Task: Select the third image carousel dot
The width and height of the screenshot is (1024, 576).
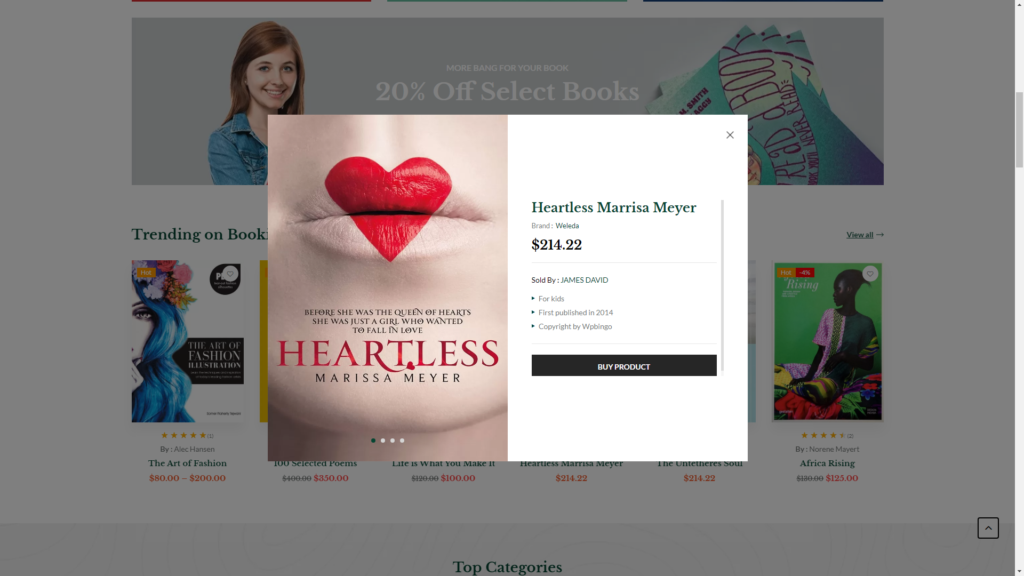Action: [x=392, y=440]
